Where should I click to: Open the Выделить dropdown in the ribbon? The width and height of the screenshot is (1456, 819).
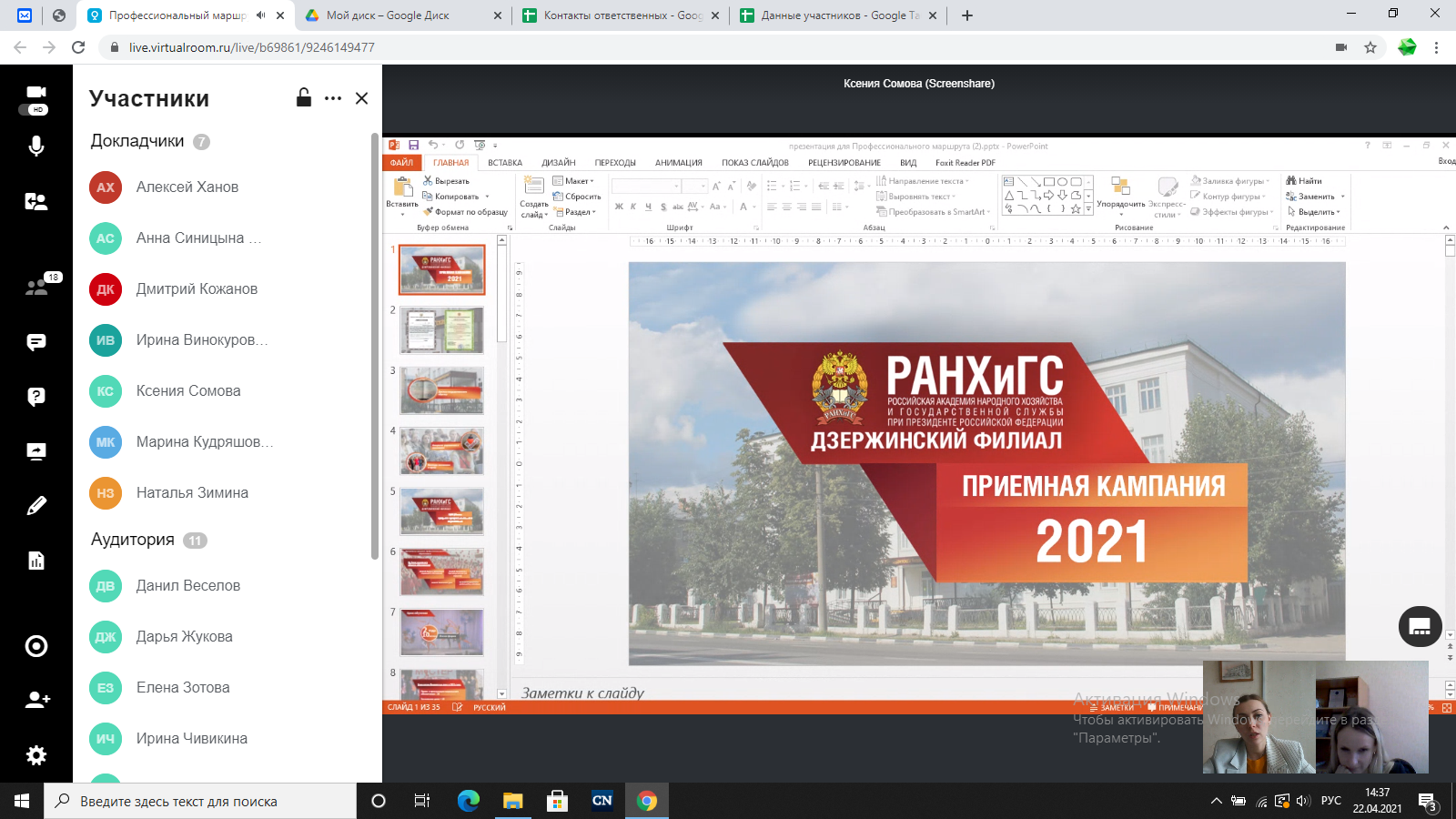tap(1313, 212)
